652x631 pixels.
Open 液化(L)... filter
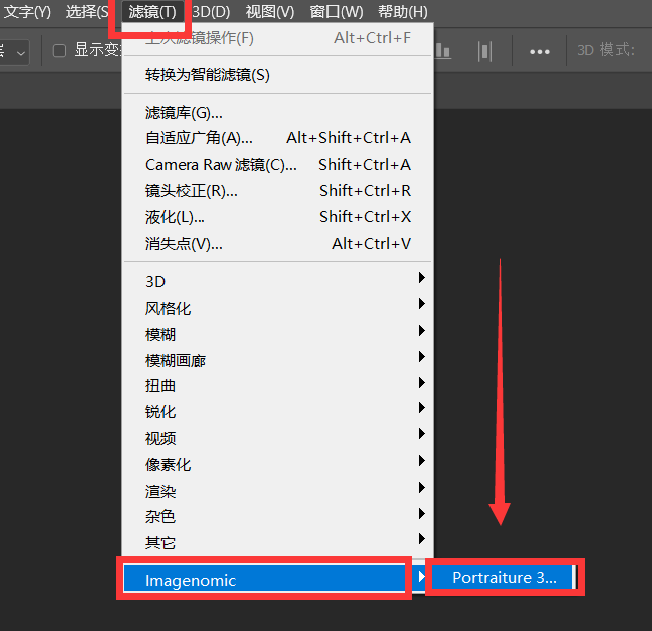[x=277, y=217]
